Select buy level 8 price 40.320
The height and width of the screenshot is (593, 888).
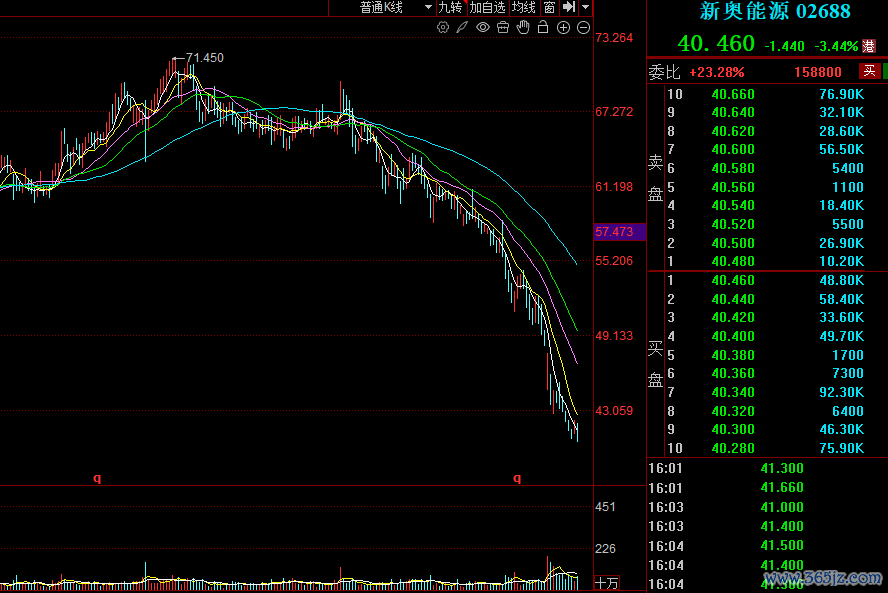point(733,411)
